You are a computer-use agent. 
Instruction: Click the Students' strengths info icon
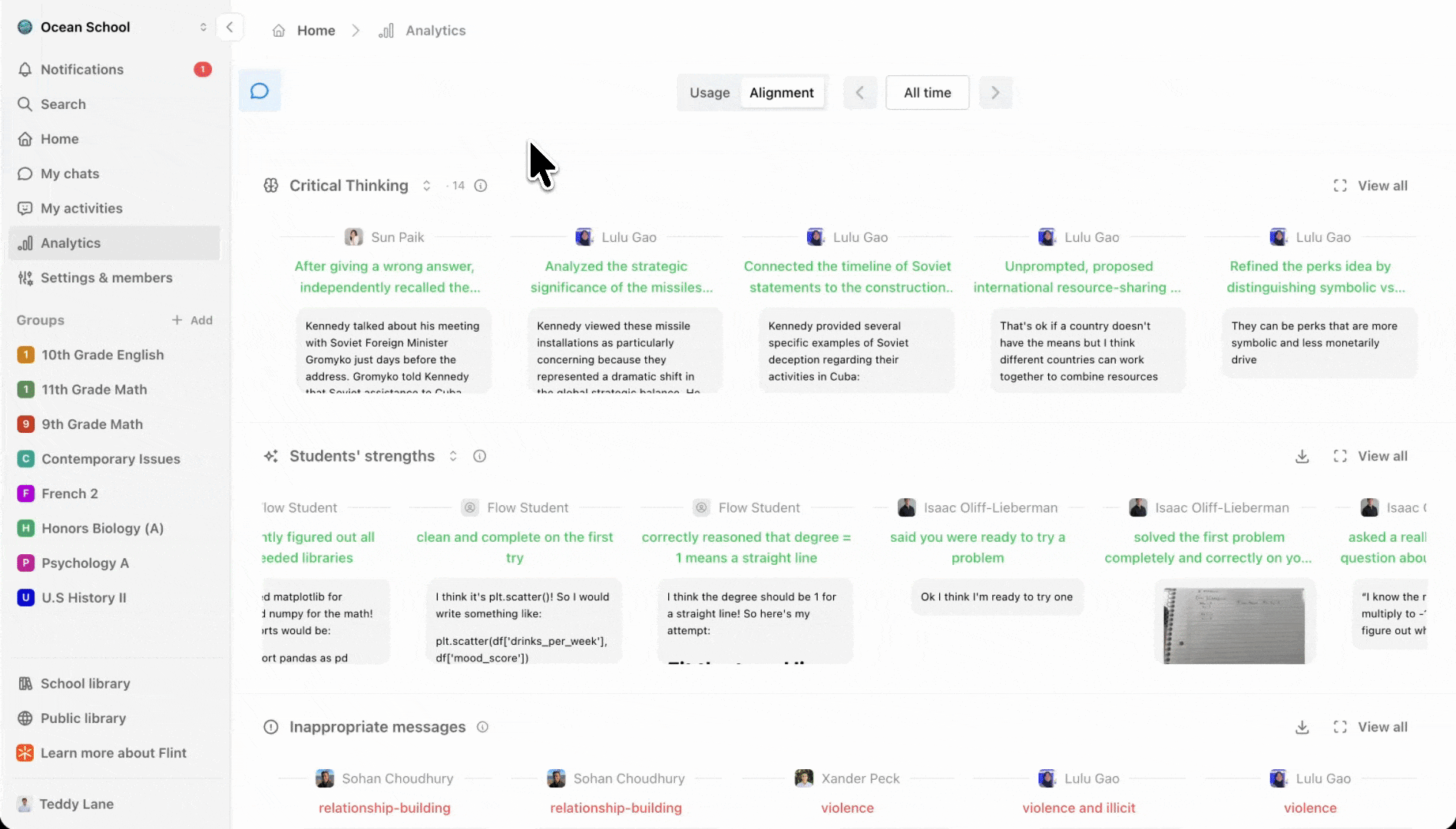(x=480, y=456)
